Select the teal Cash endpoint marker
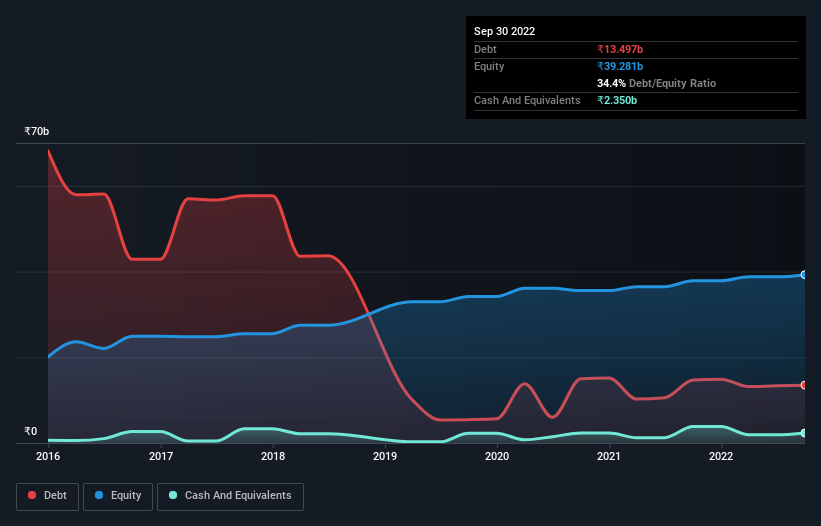This screenshot has height=526, width=821. 804,433
